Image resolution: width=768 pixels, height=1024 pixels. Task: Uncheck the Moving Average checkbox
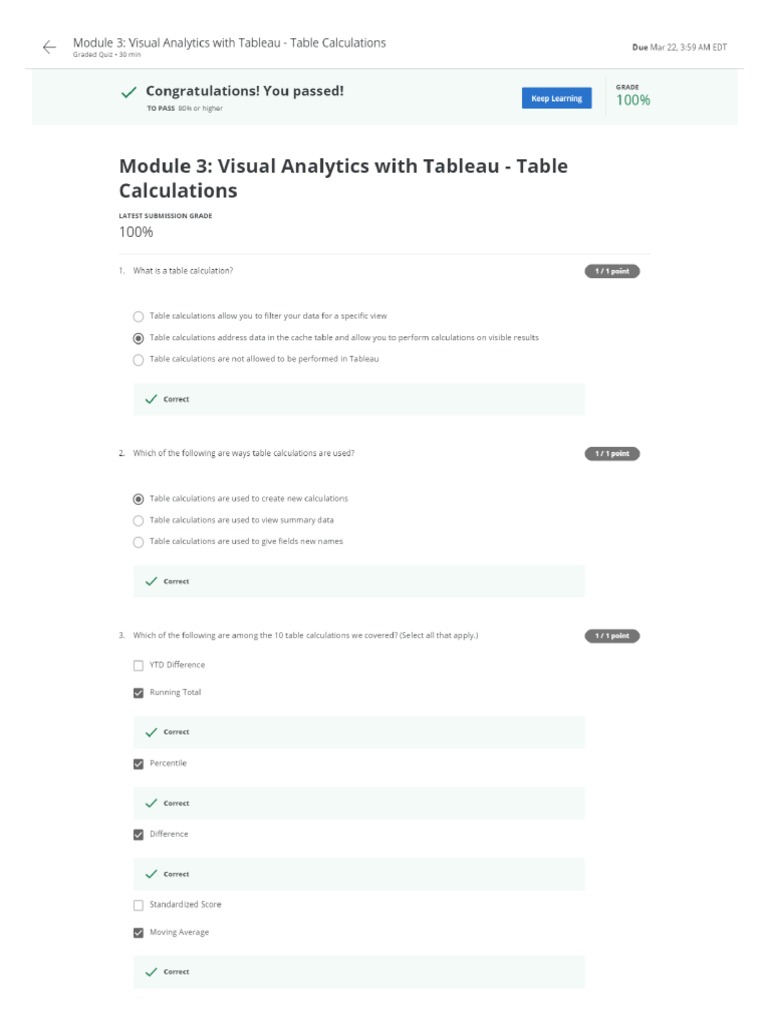[138, 933]
